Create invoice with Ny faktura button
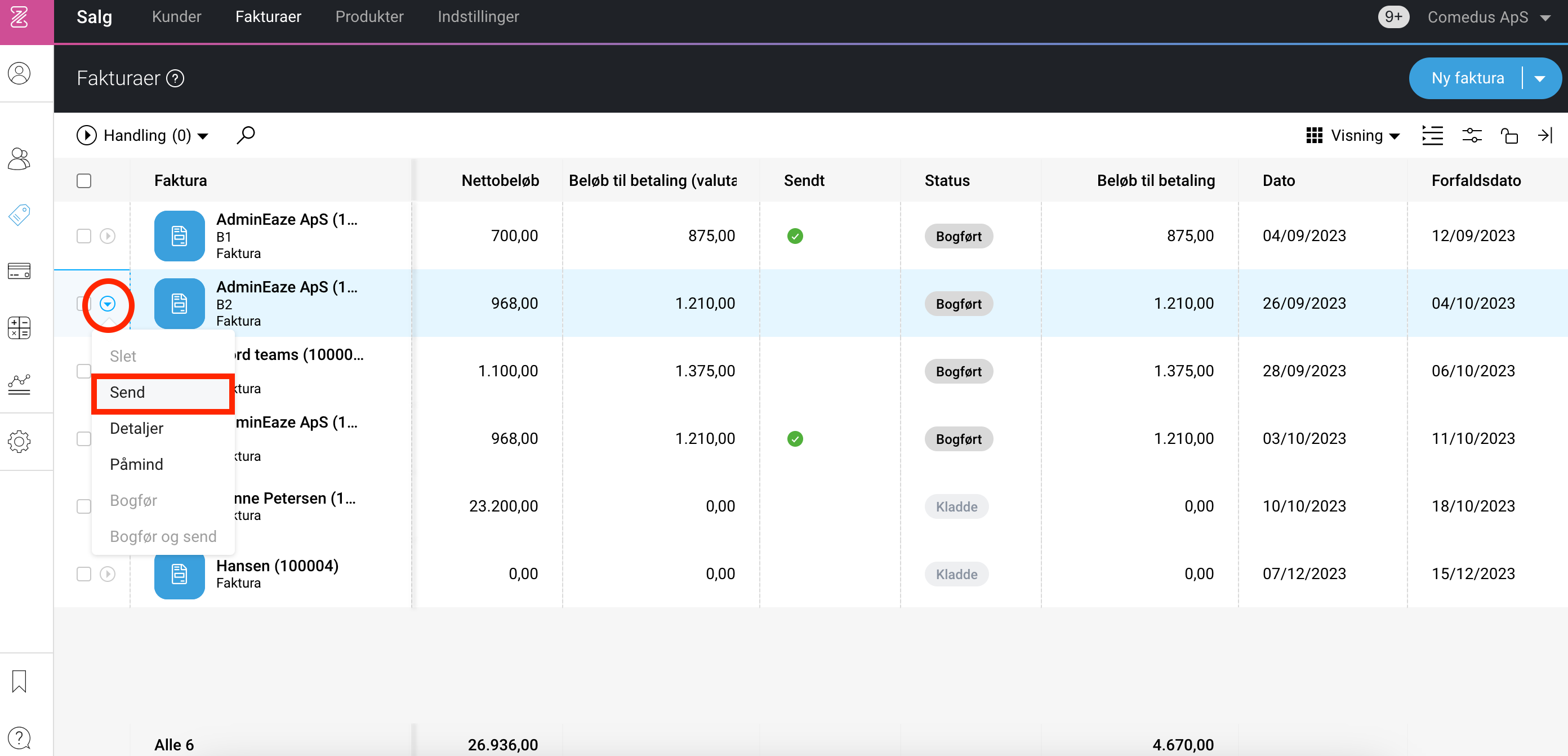 point(1468,78)
